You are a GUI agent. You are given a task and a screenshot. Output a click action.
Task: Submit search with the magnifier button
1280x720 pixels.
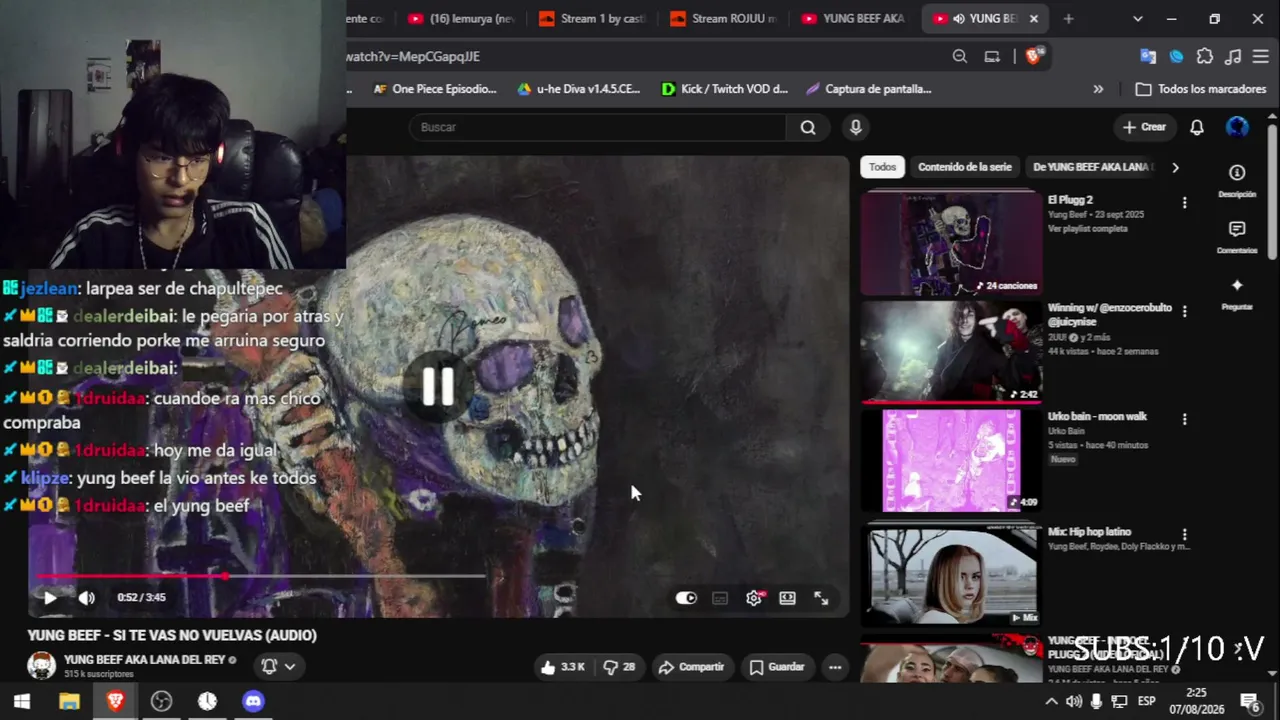[x=808, y=127]
